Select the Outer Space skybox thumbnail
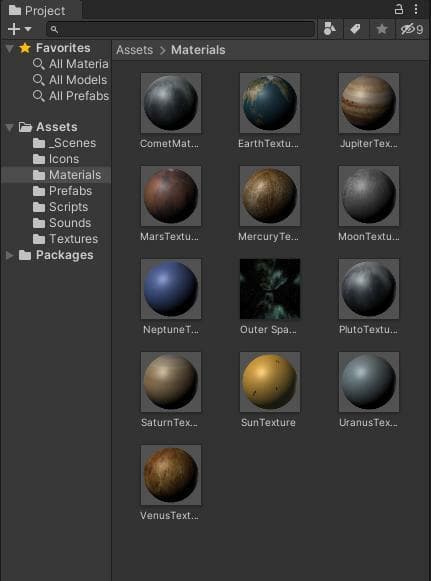 click(270, 289)
